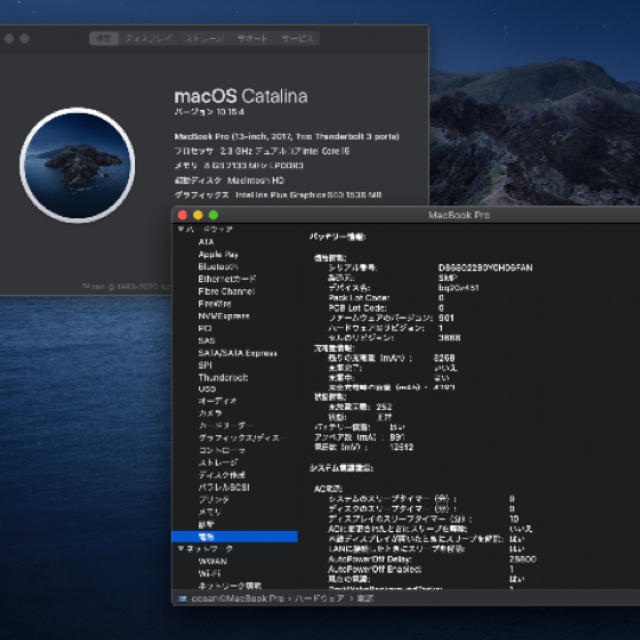Select ATA in the hardware list
The image size is (640, 640).
206,242
